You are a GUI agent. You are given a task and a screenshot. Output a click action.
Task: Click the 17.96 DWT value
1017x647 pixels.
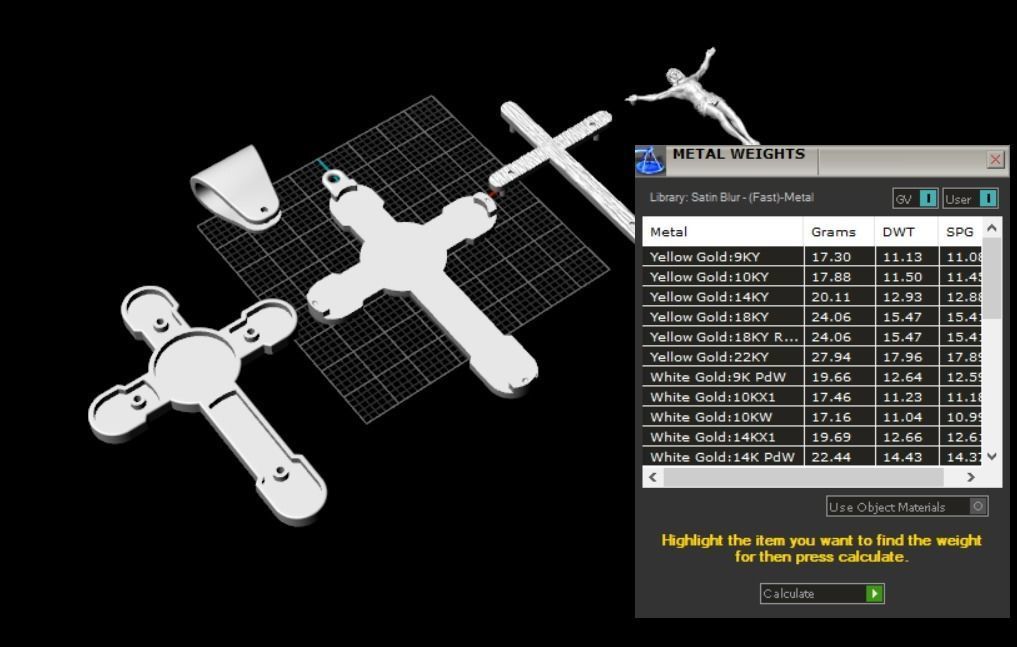902,357
